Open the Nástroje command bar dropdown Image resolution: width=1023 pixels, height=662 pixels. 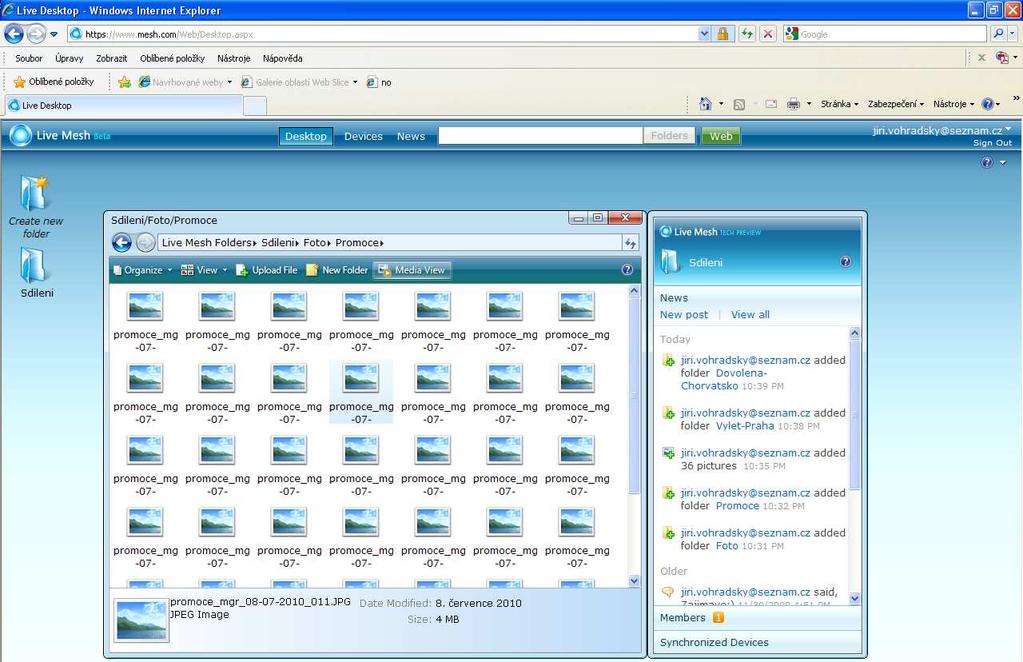tap(953, 104)
